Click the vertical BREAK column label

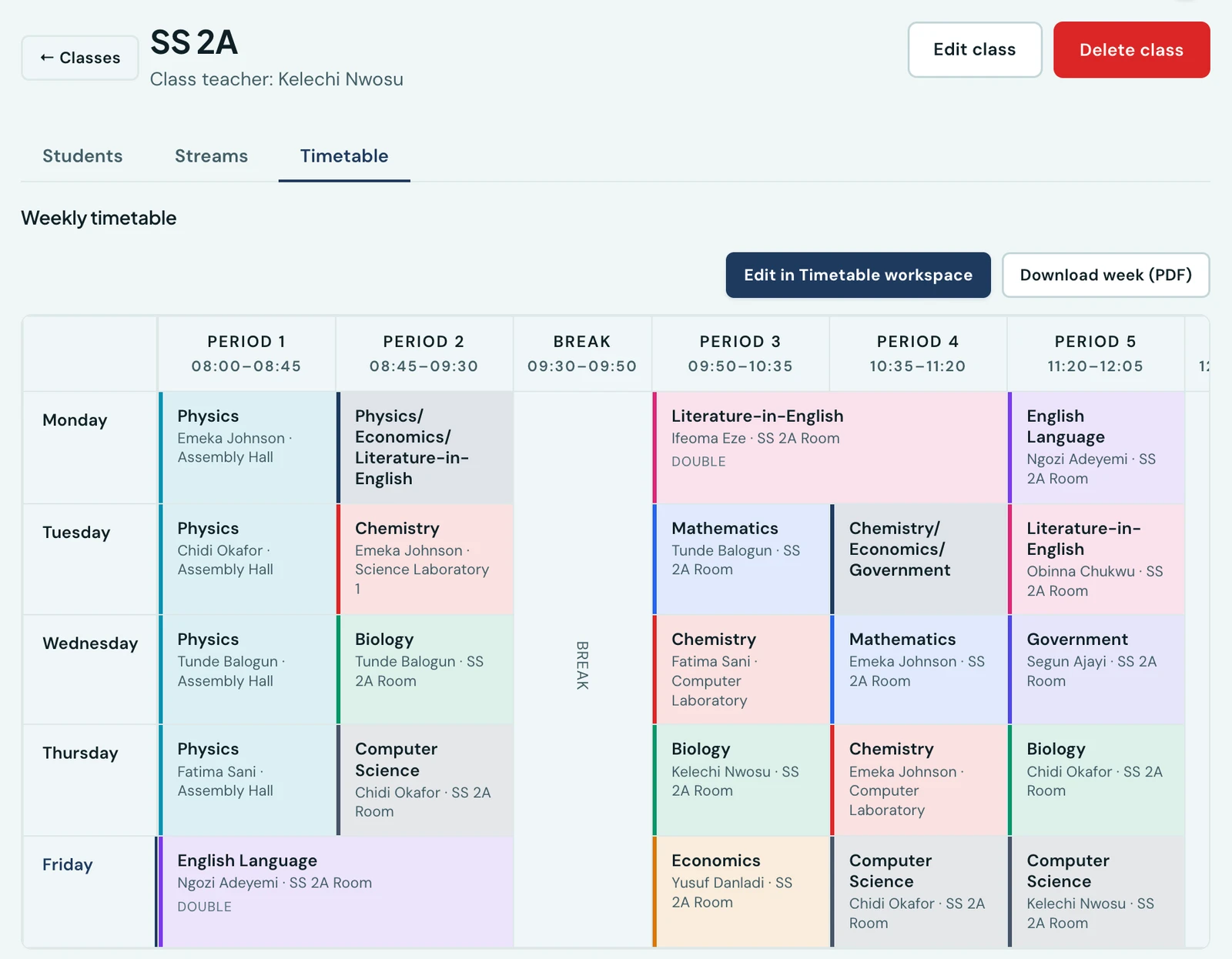click(x=582, y=665)
